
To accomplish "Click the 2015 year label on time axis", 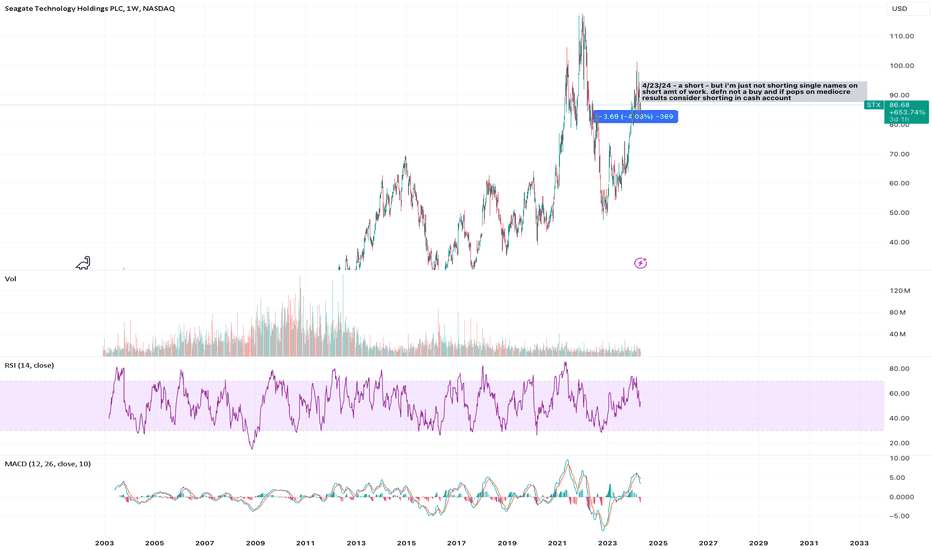I will coord(407,543).
